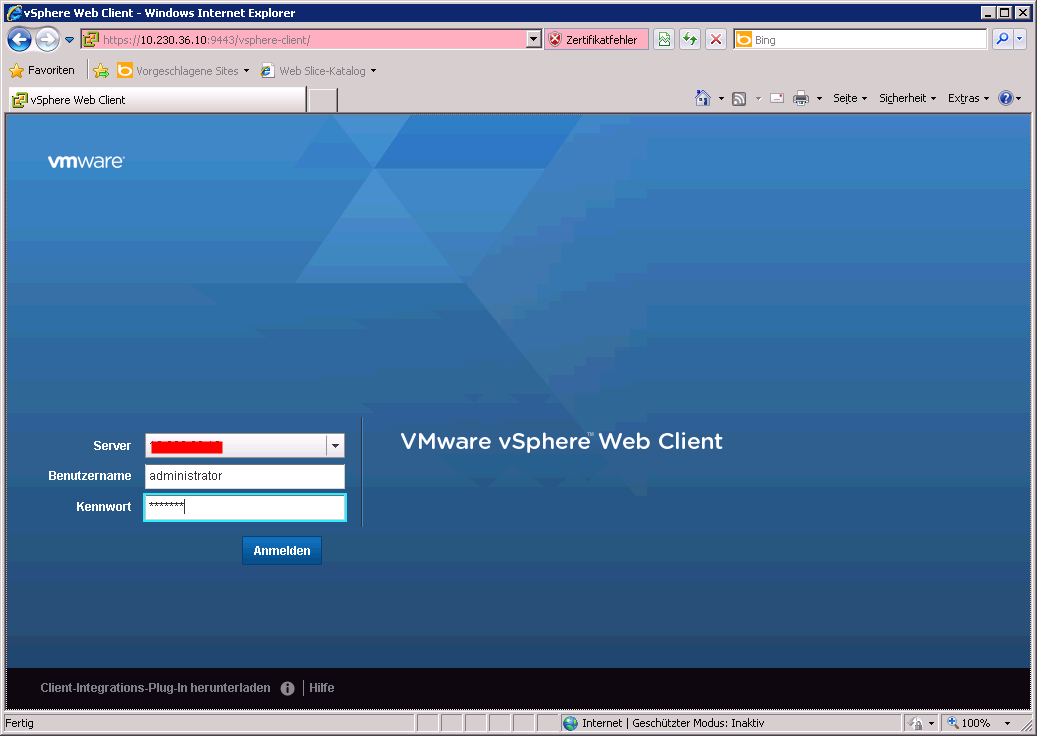1037x736 pixels.
Task: Open the Sicherheit menu
Action: pyautogui.click(x=907, y=98)
